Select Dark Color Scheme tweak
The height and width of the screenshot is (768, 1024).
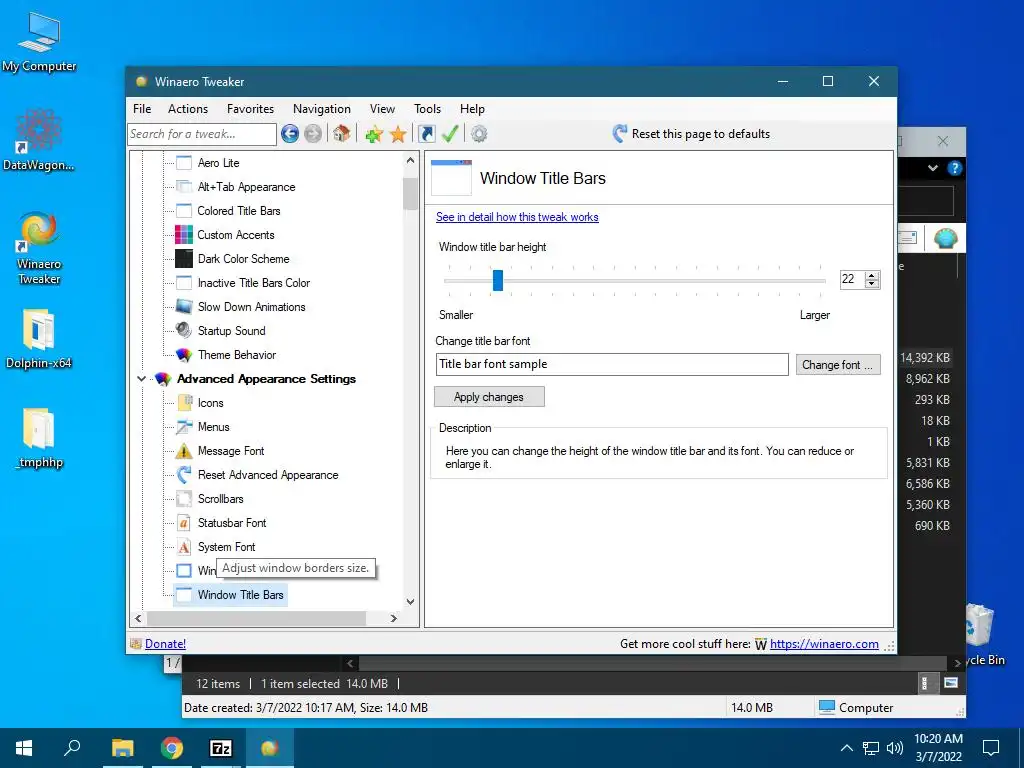(x=243, y=259)
